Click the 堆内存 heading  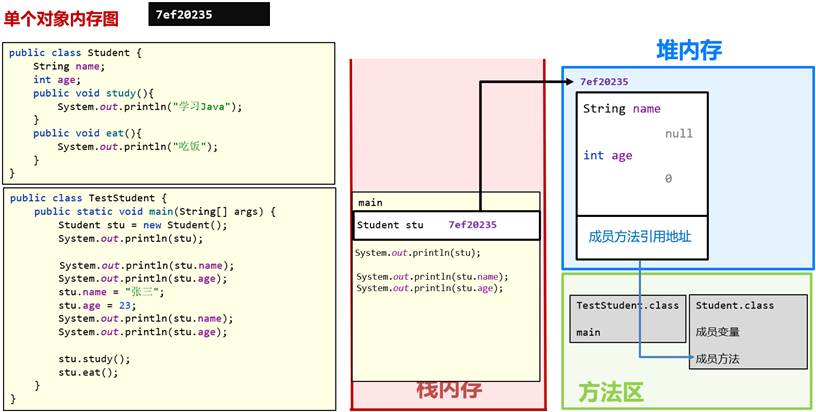pyautogui.click(x=688, y=50)
